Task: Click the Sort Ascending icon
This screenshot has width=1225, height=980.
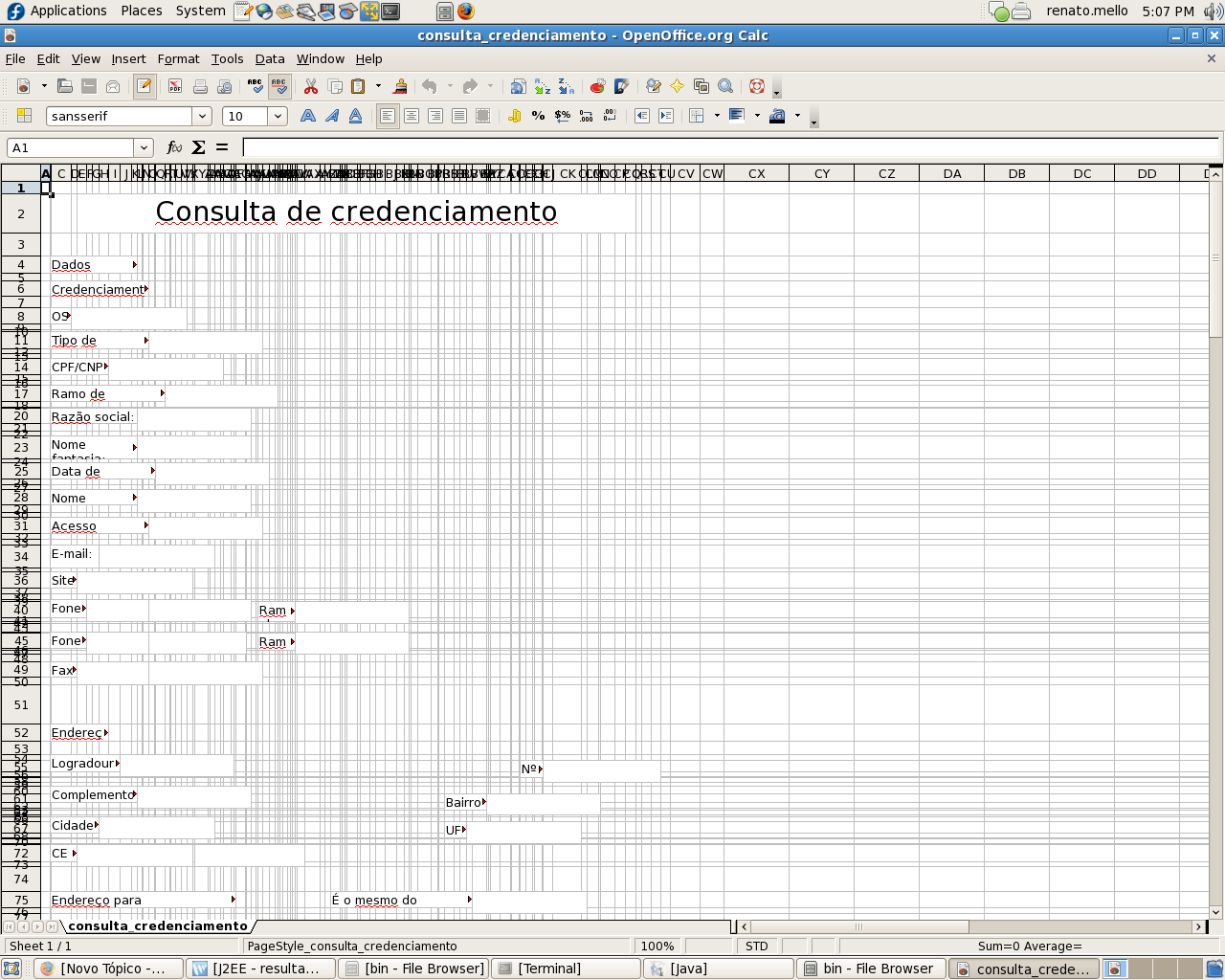Action: coord(543,86)
